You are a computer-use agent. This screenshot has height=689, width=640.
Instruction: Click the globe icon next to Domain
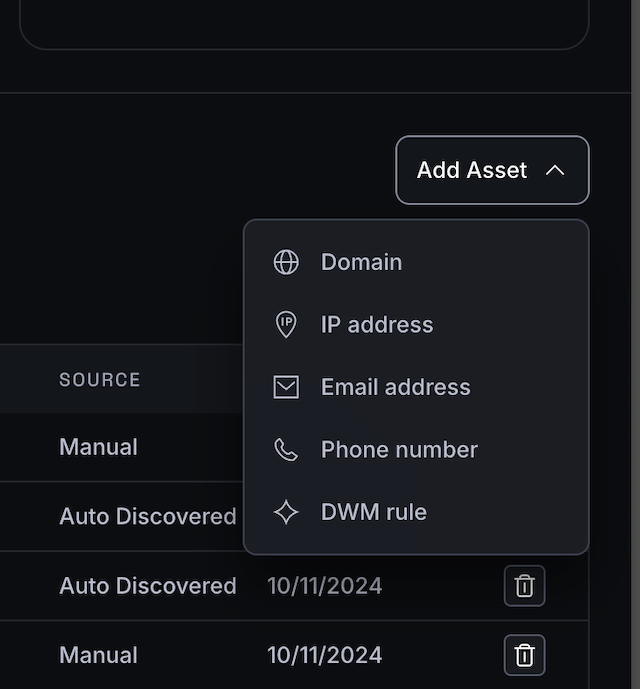coord(286,262)
